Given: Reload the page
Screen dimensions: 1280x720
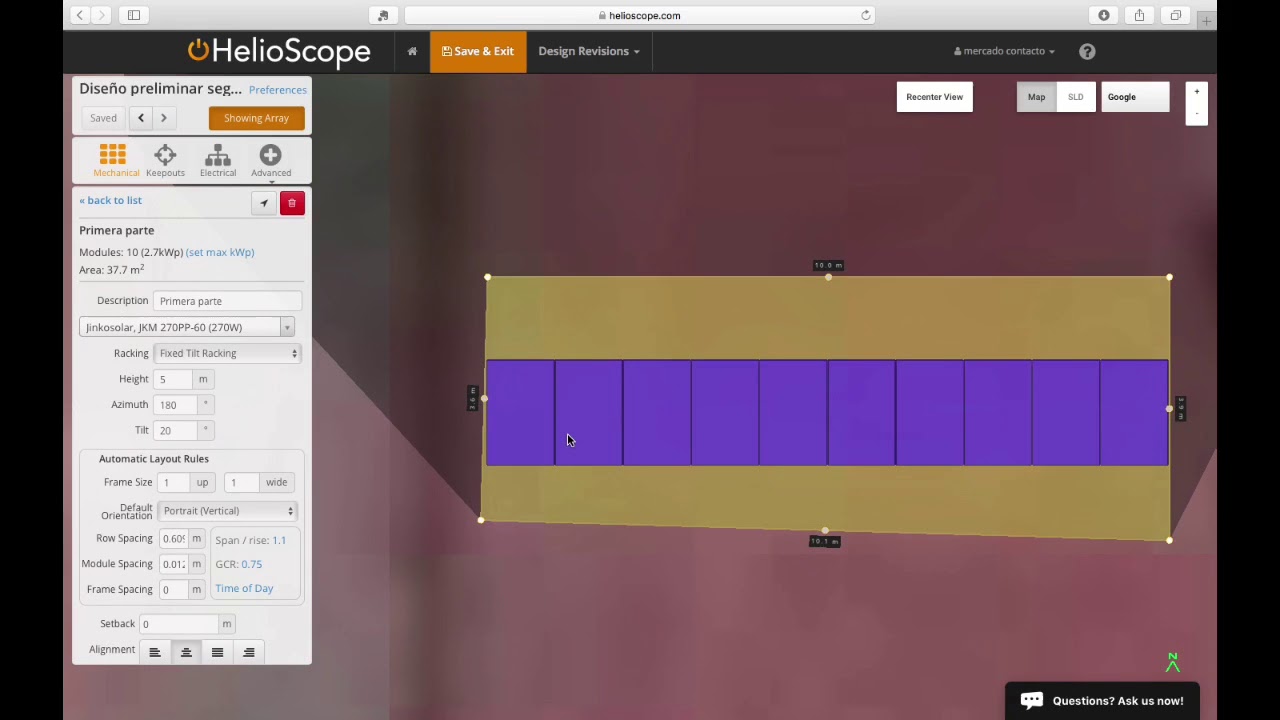Looking at the screenshot, I should tap(865, 15).
